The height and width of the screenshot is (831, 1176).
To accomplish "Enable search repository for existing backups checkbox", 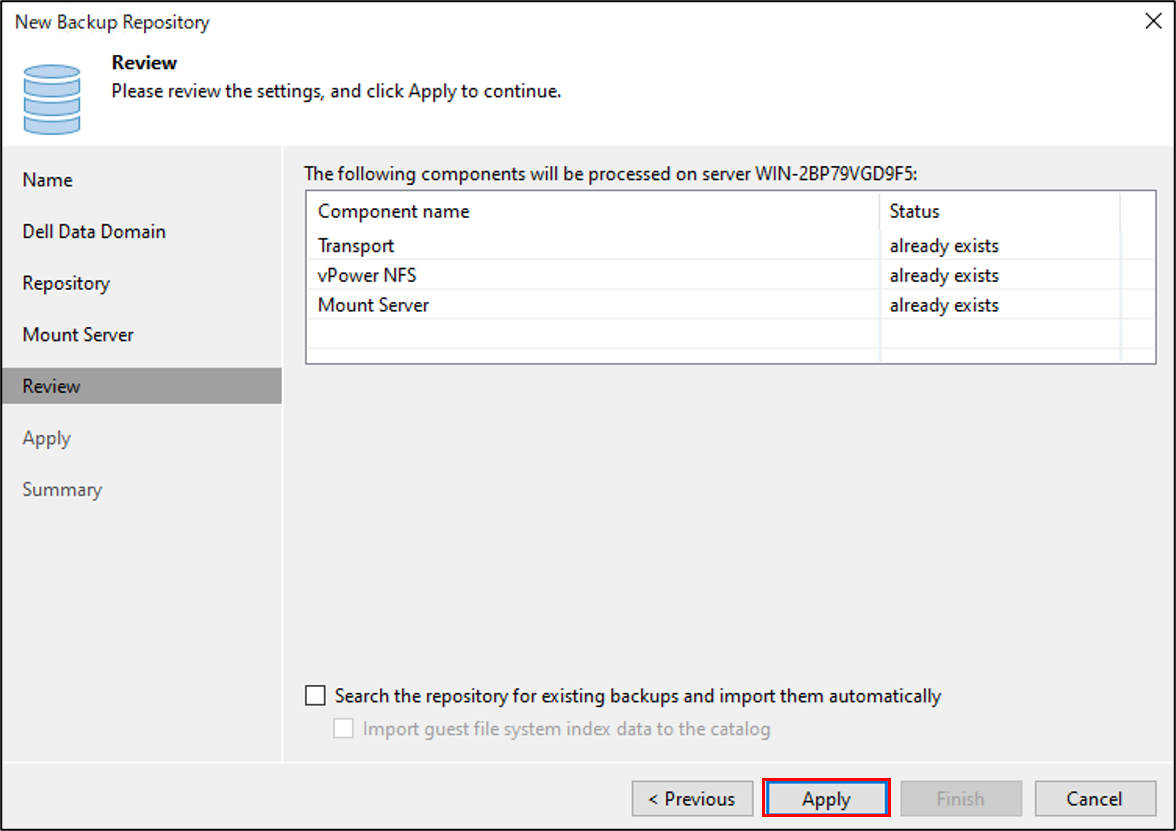I will 316,696.
